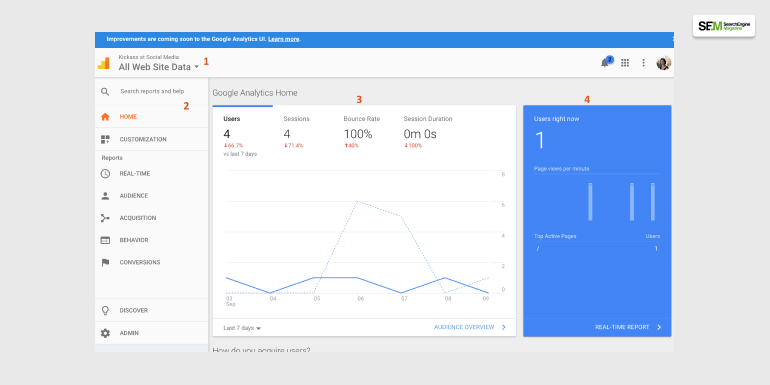The image size is (770, 385).
Task: Click the Real-Time clock icon
Action: click(105, 174)
